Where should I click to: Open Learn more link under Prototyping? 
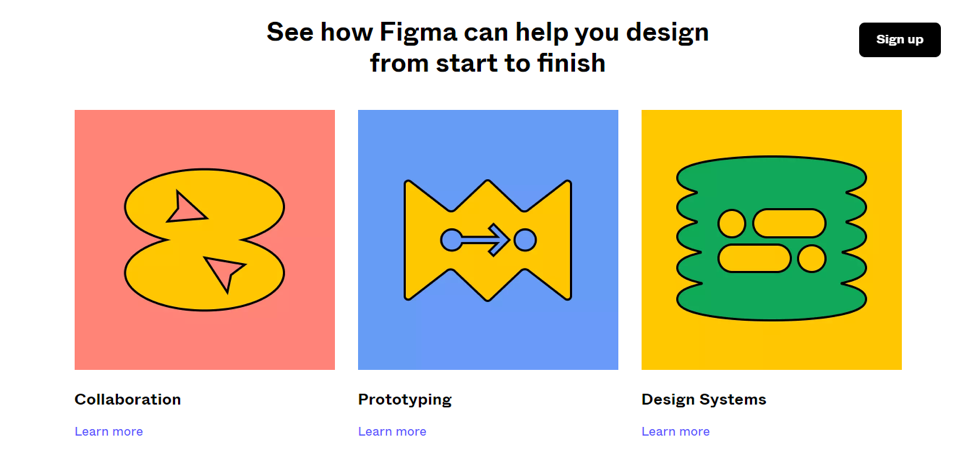(392, 432)
